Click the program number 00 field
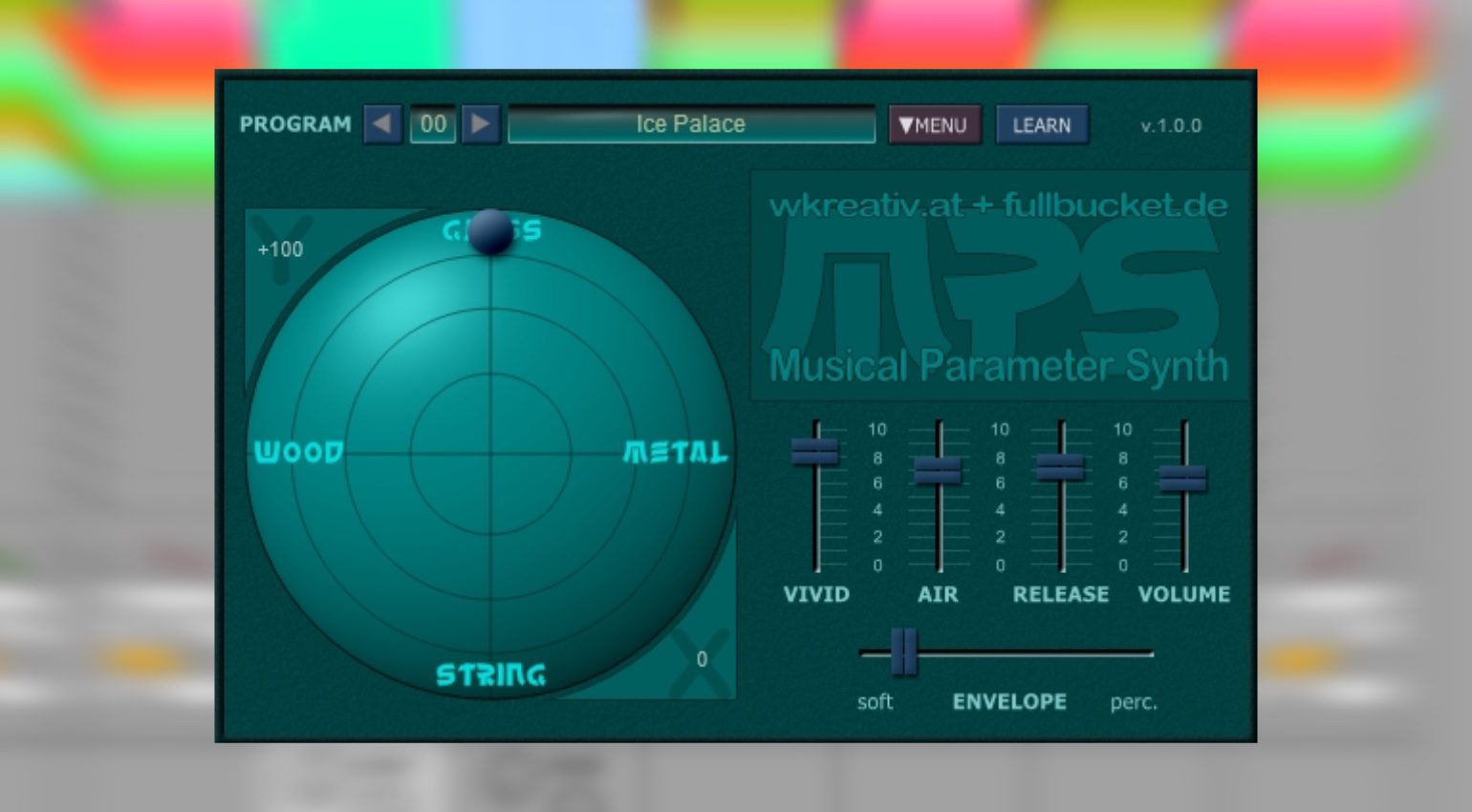This screenshot has height=812, width=1472. (x=433, y=124)
